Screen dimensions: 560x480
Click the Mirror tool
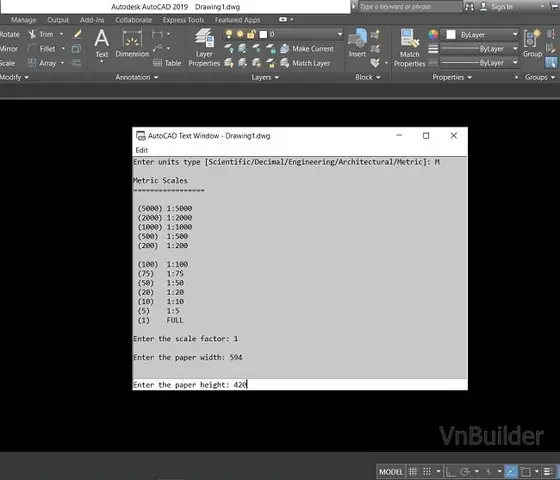click(x=9, y=49)
